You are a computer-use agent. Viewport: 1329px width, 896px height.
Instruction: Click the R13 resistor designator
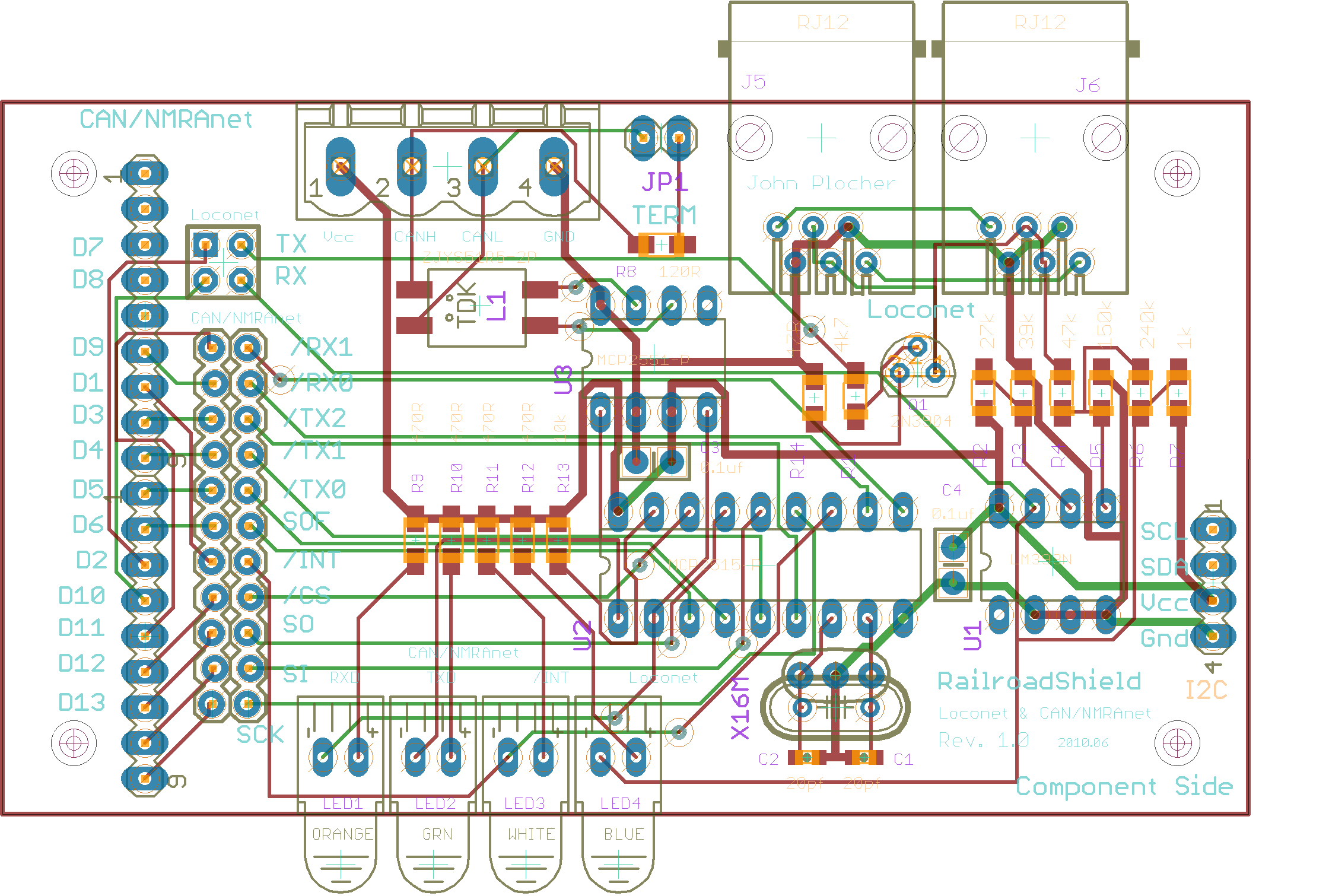pyautogui.click(x=564, y=478)
